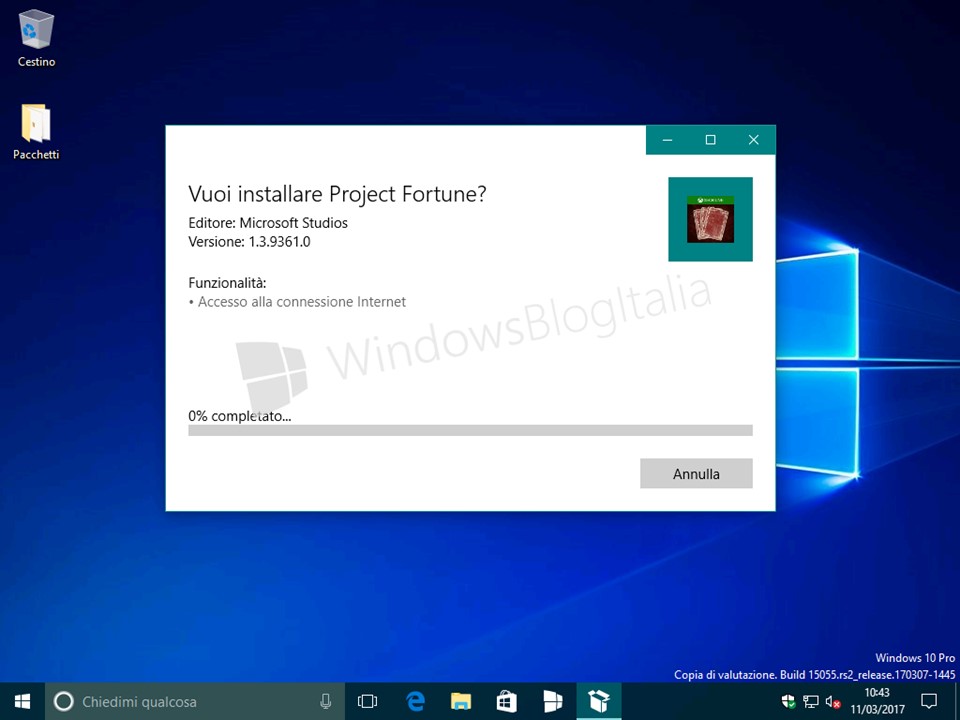Focus the Chiedimi qualcosa search box

[195, 702]
